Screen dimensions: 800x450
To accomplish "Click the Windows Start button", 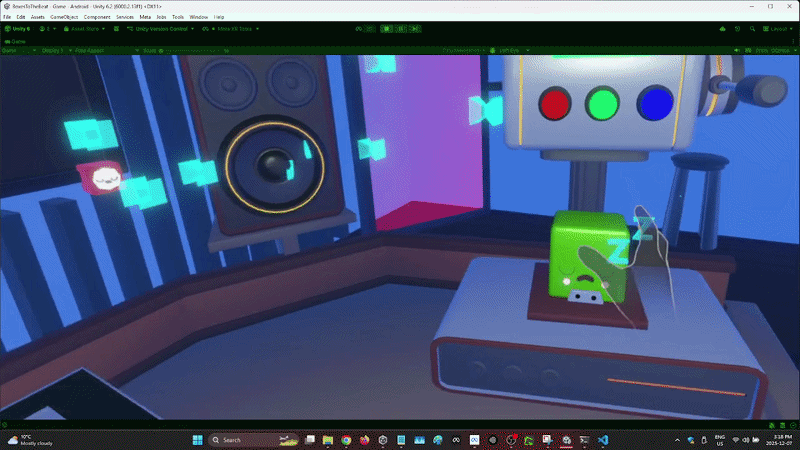I will 197,440.
